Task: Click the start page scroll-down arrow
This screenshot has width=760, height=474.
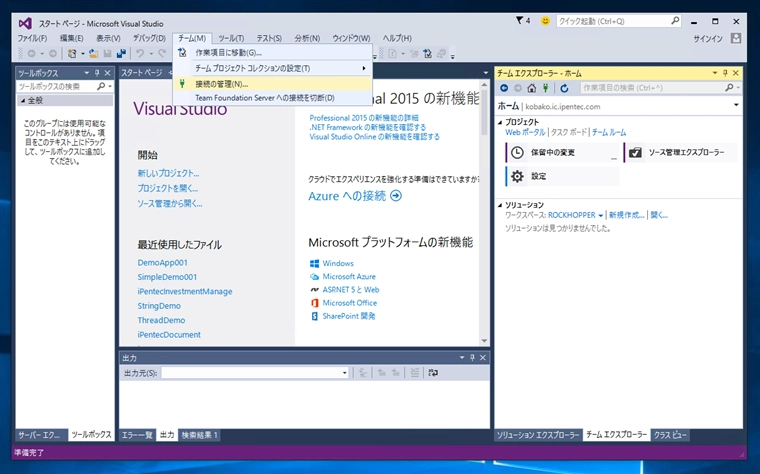Action: point(484,340)
